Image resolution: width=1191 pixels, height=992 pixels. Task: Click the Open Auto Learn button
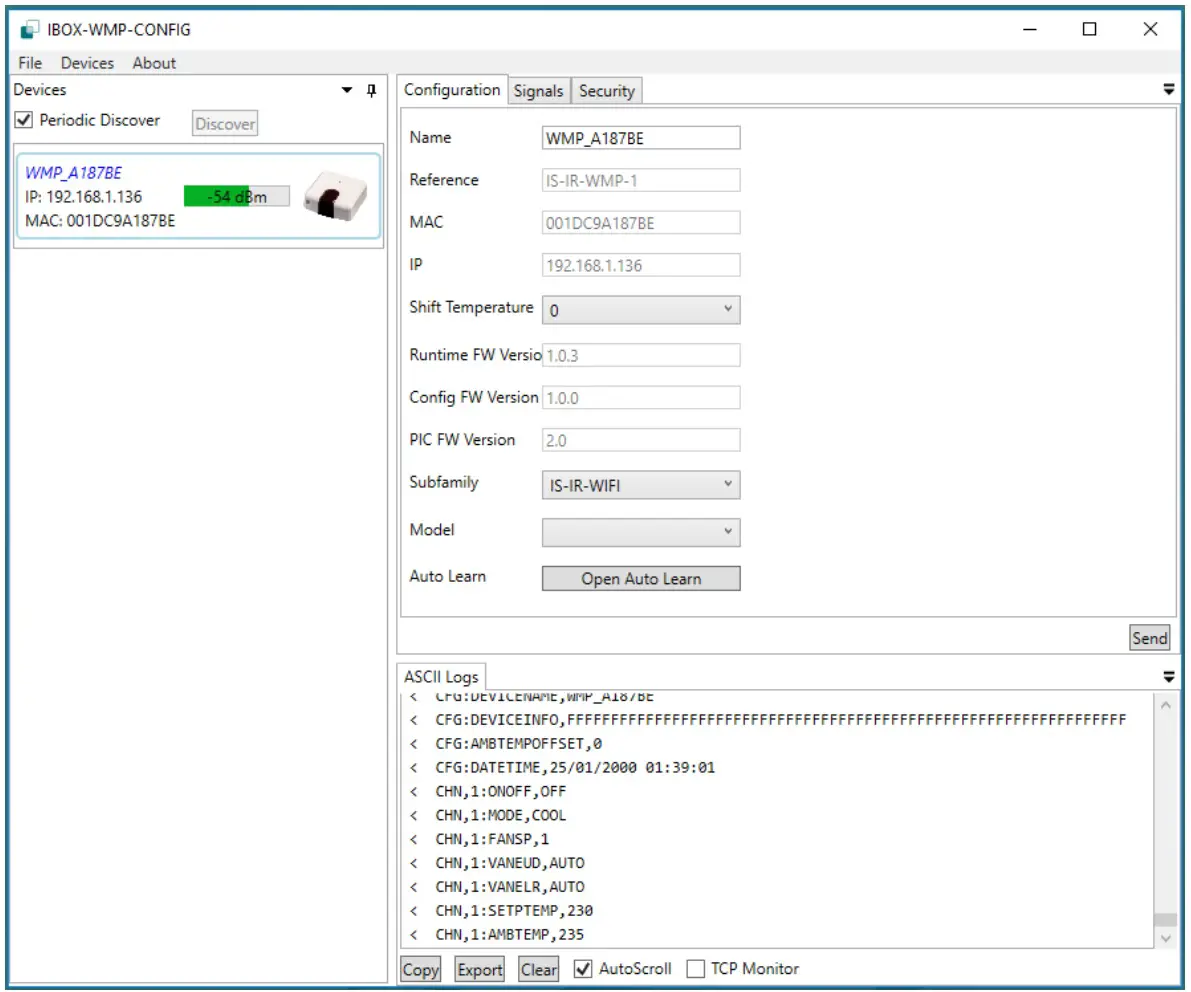pos(640,578)
